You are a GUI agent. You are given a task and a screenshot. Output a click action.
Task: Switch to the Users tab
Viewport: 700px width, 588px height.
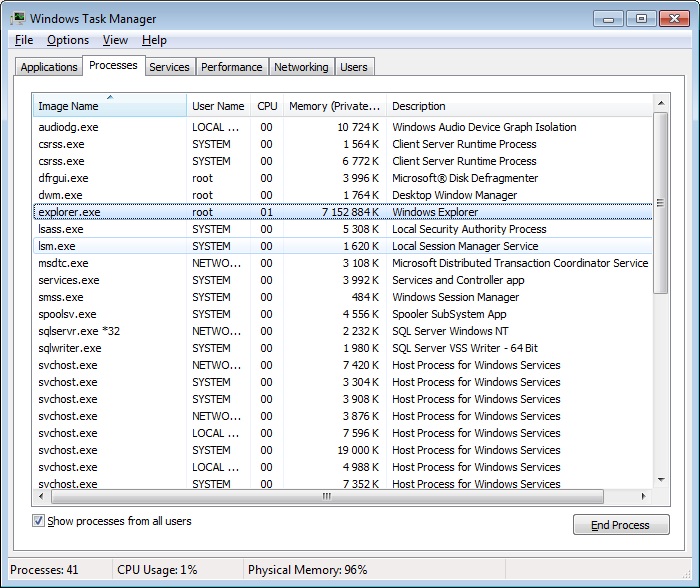(x=354, y=67)
